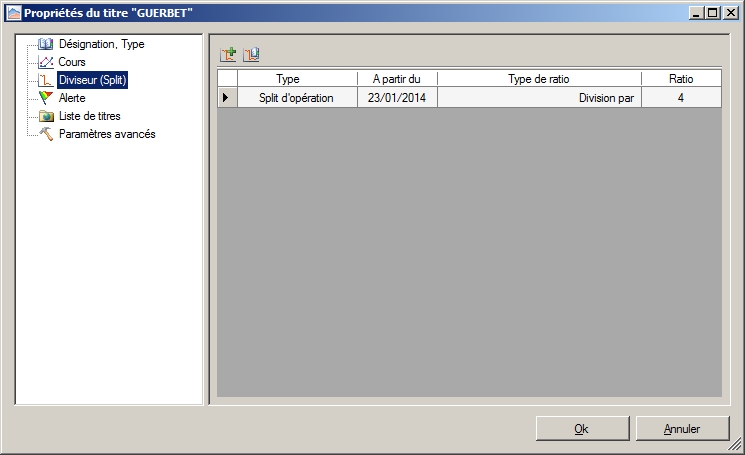Image resolution: width=745 pixels, height=455 pixels.
Task: Show Paramètres avancés settings
Action: click(x=107, y=134)
